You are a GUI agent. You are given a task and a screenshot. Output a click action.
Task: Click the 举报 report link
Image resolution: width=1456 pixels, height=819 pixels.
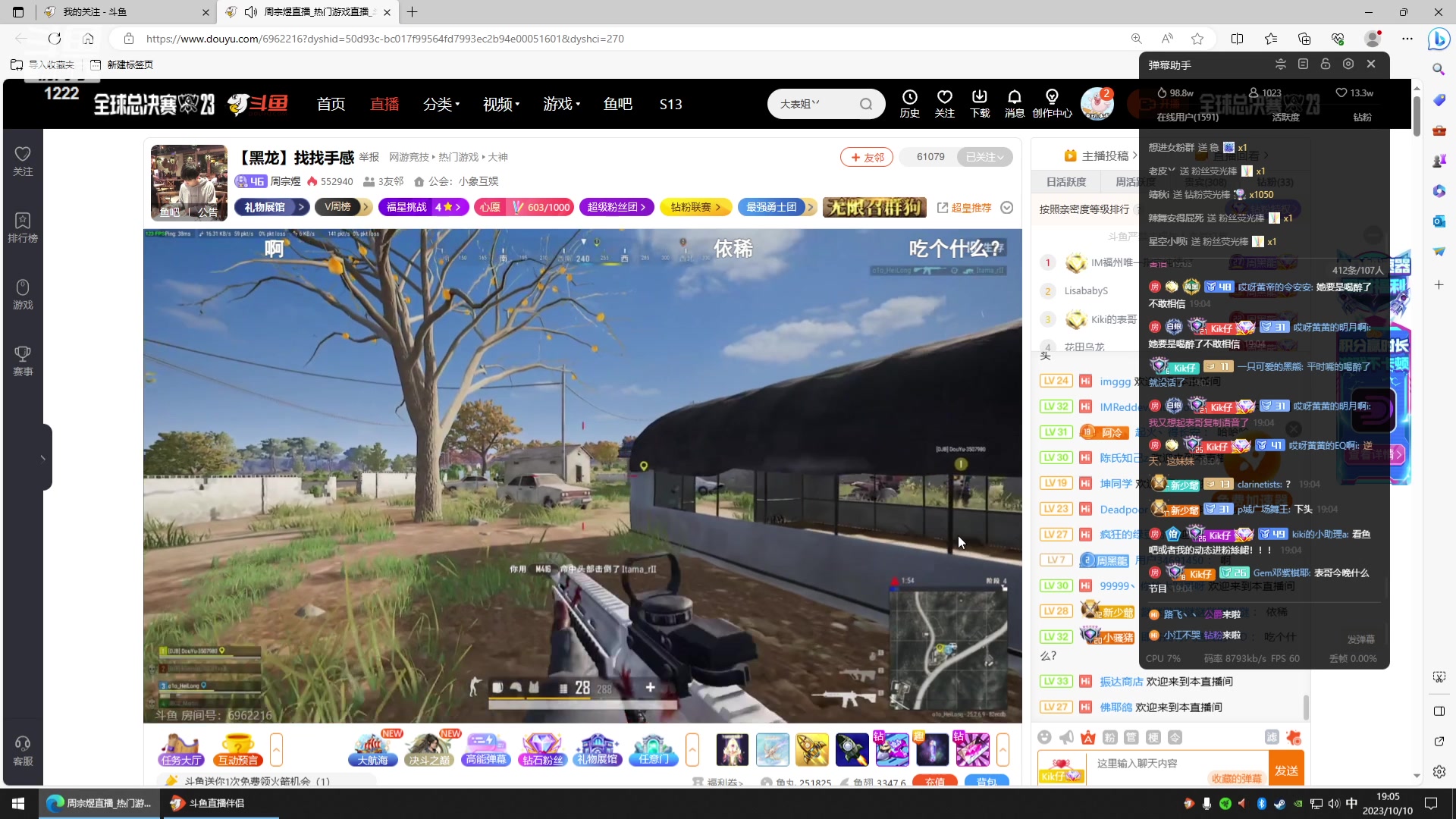click(369, 157)
